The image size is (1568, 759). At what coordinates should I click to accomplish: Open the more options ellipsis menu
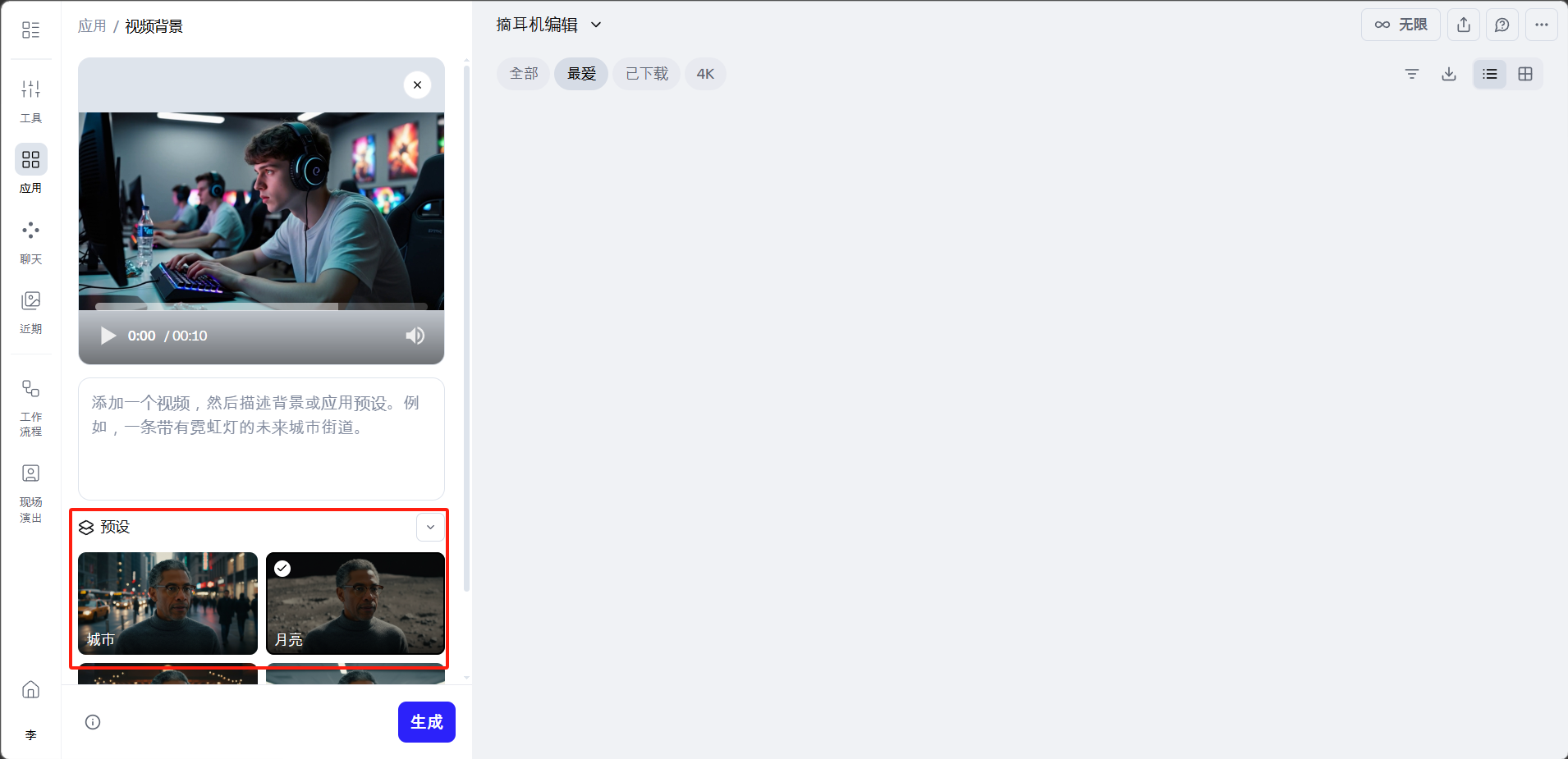(1542, 25)
